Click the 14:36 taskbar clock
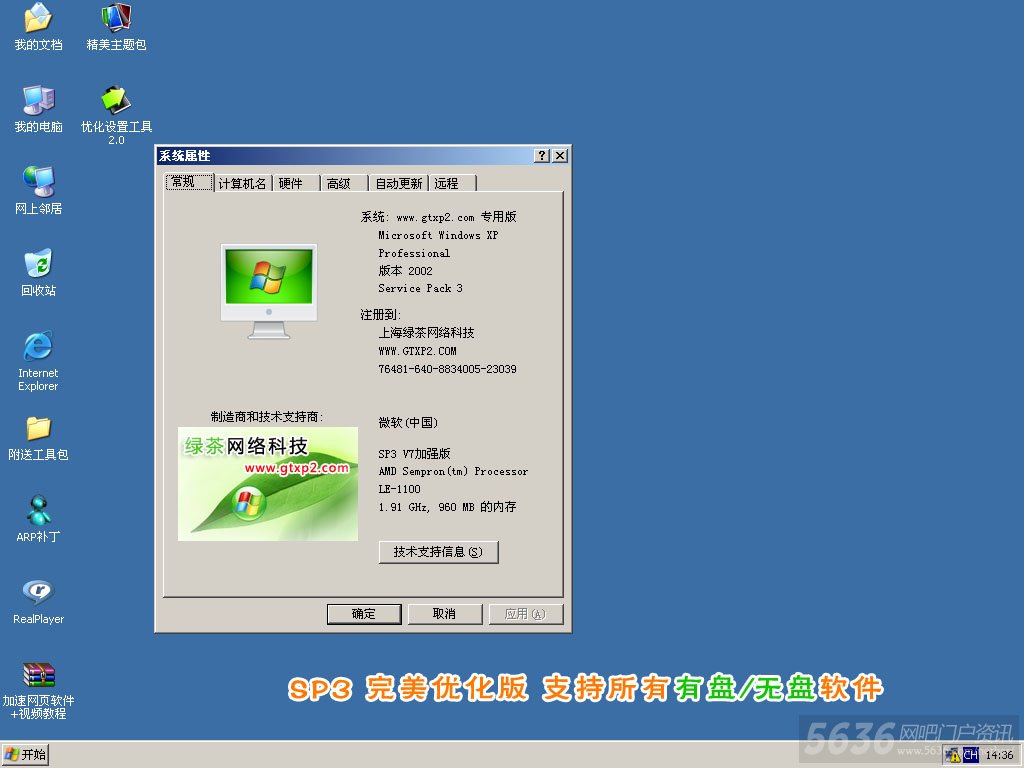The image size is (1024, 768). pyautogui.click(x=999, y=756)
